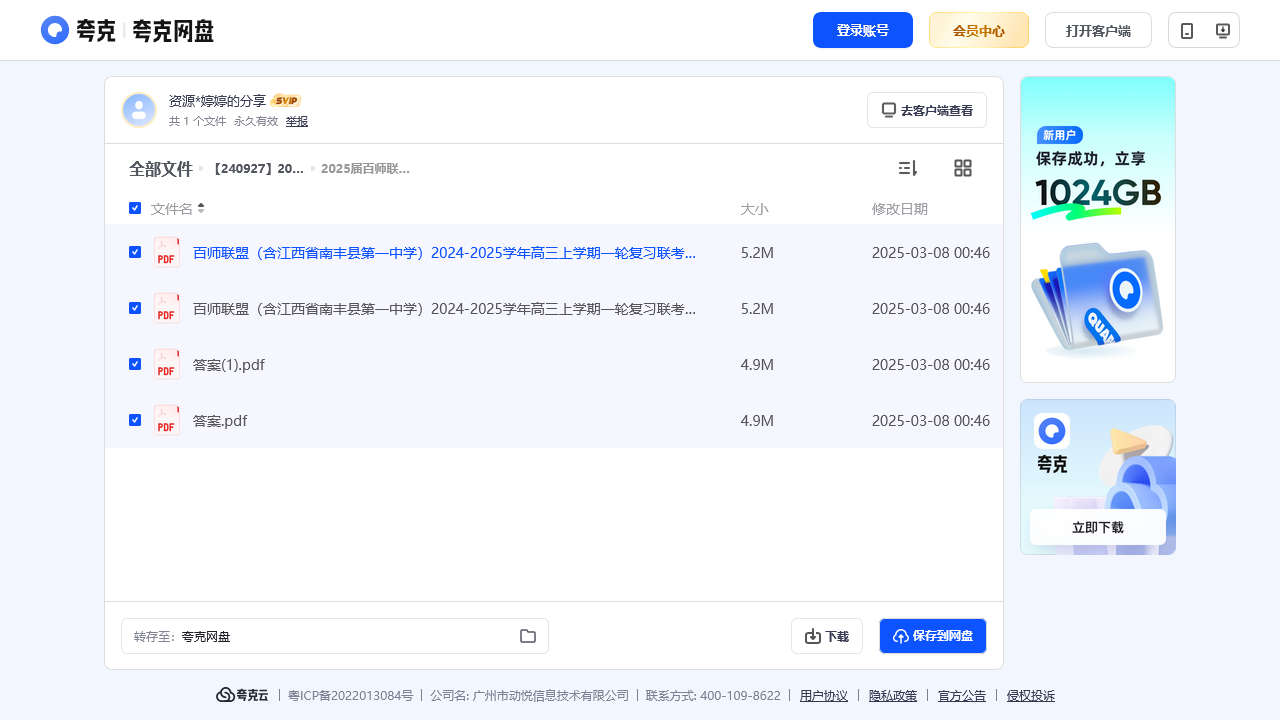
Task: Click 立即下载 in the ad
Action: [x=1098, y=527]
